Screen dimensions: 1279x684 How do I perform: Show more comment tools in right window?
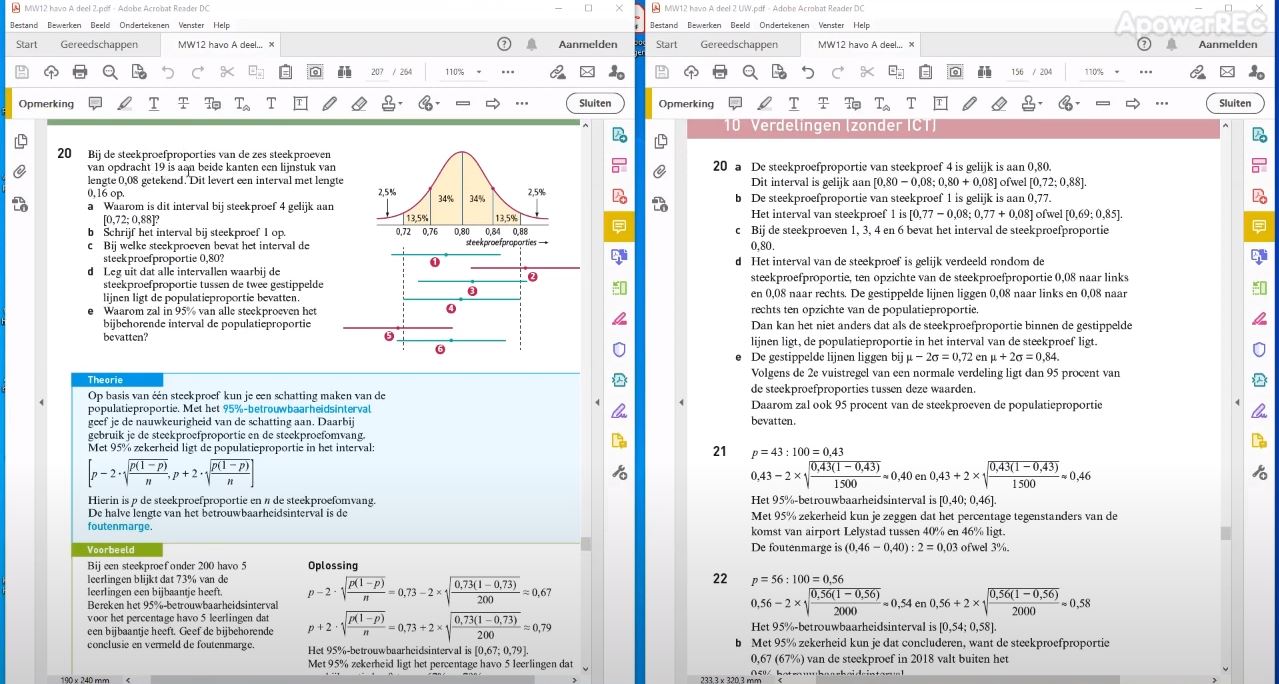1162,103
